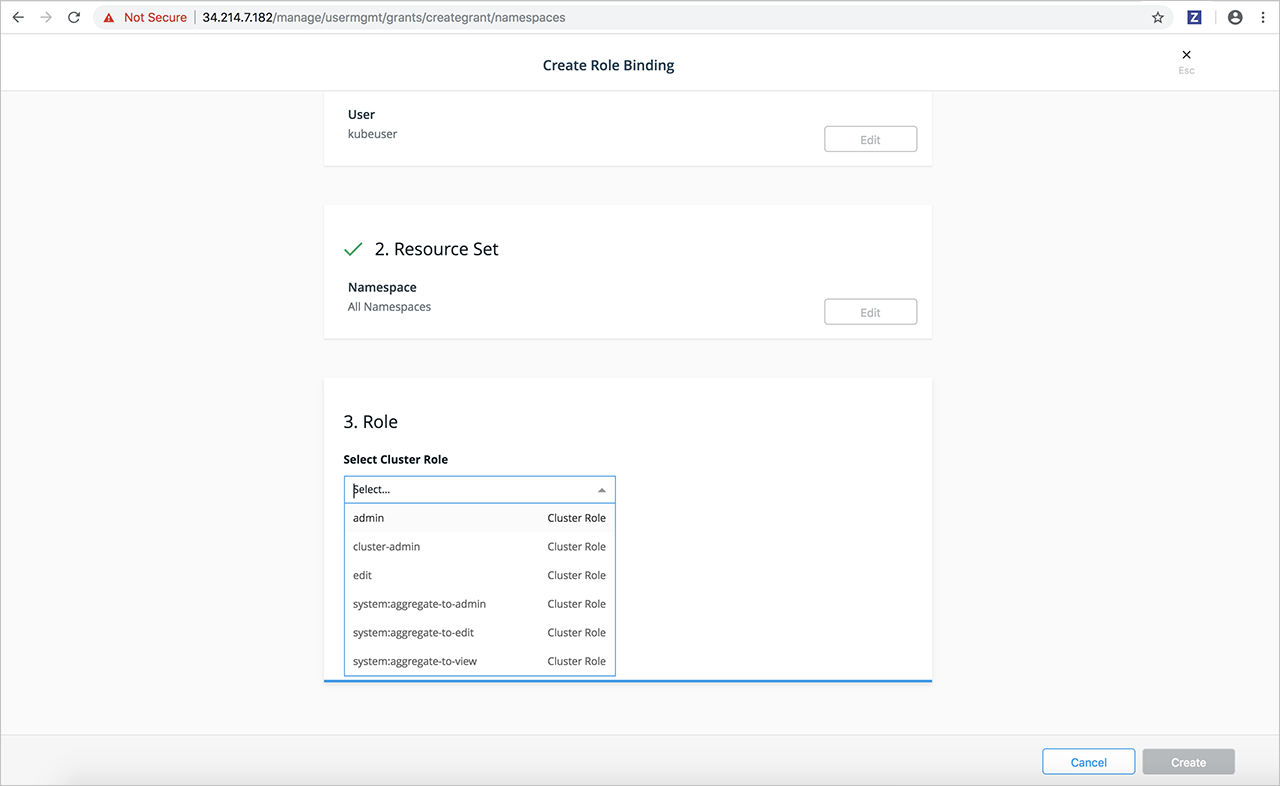Click the browser forward arrow
The image size is (1280, 786).
tap(46, 17)
